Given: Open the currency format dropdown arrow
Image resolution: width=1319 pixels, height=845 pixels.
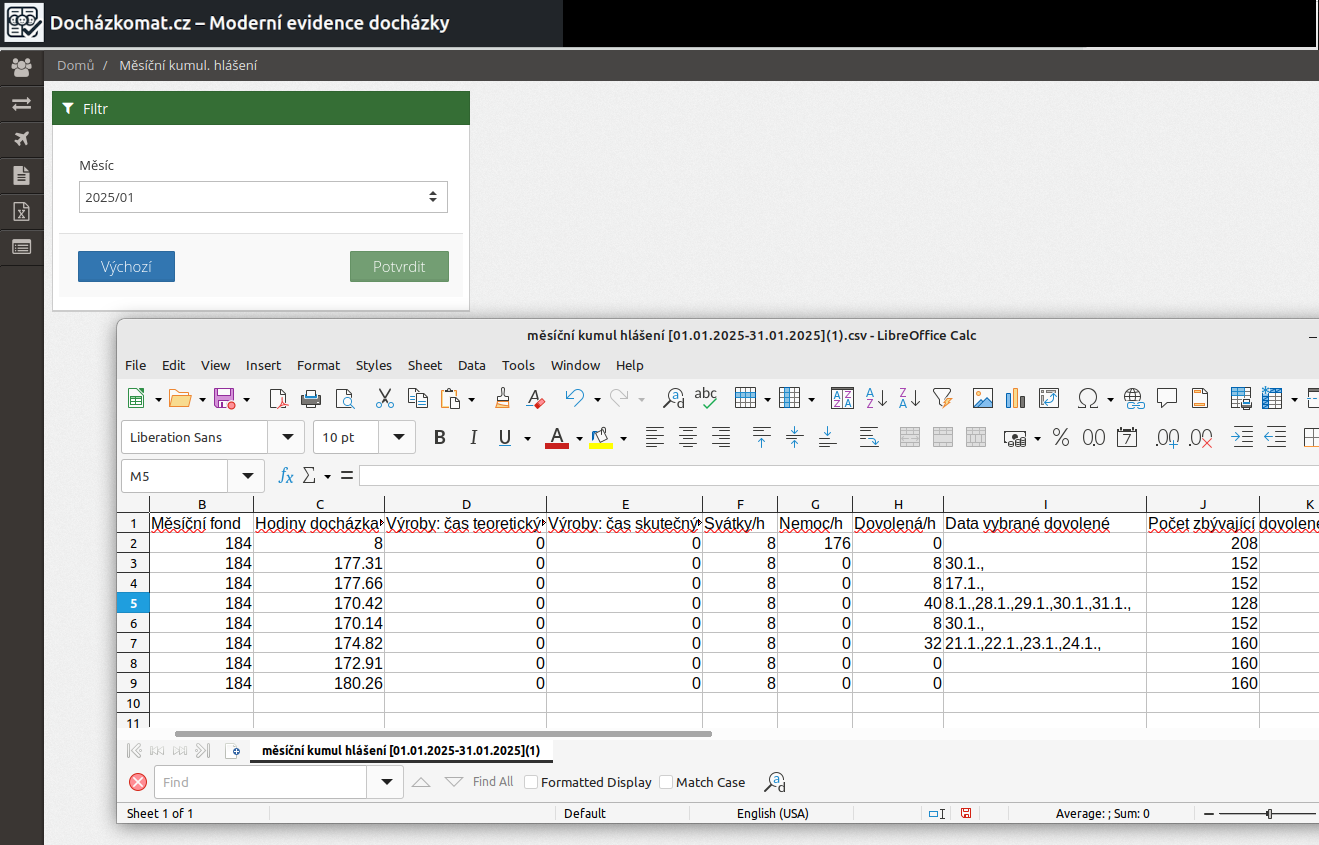Looking at the screenshot, I should (x=1038, y=438).
